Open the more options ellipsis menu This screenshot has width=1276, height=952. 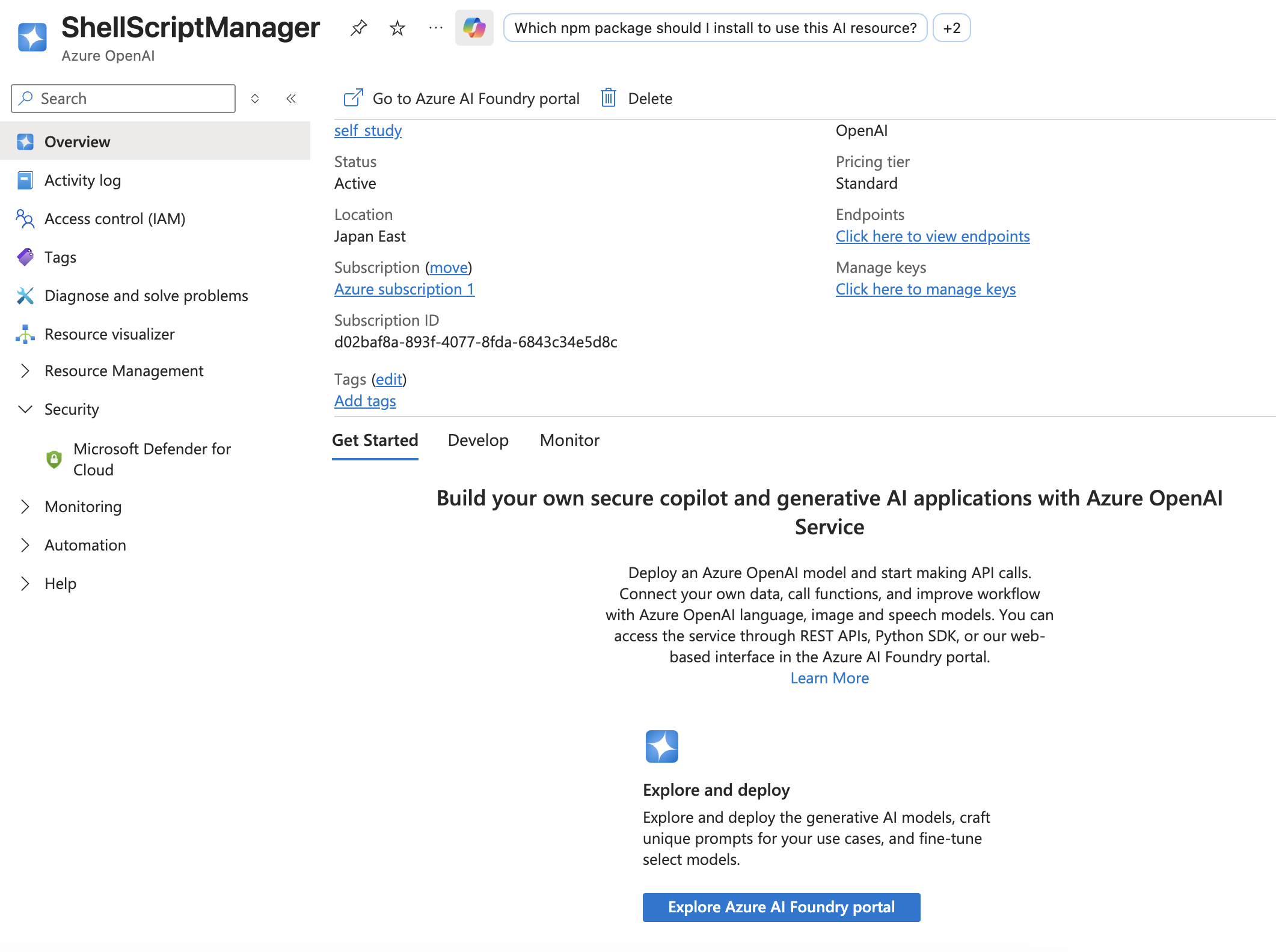click(x=436, y=28)
